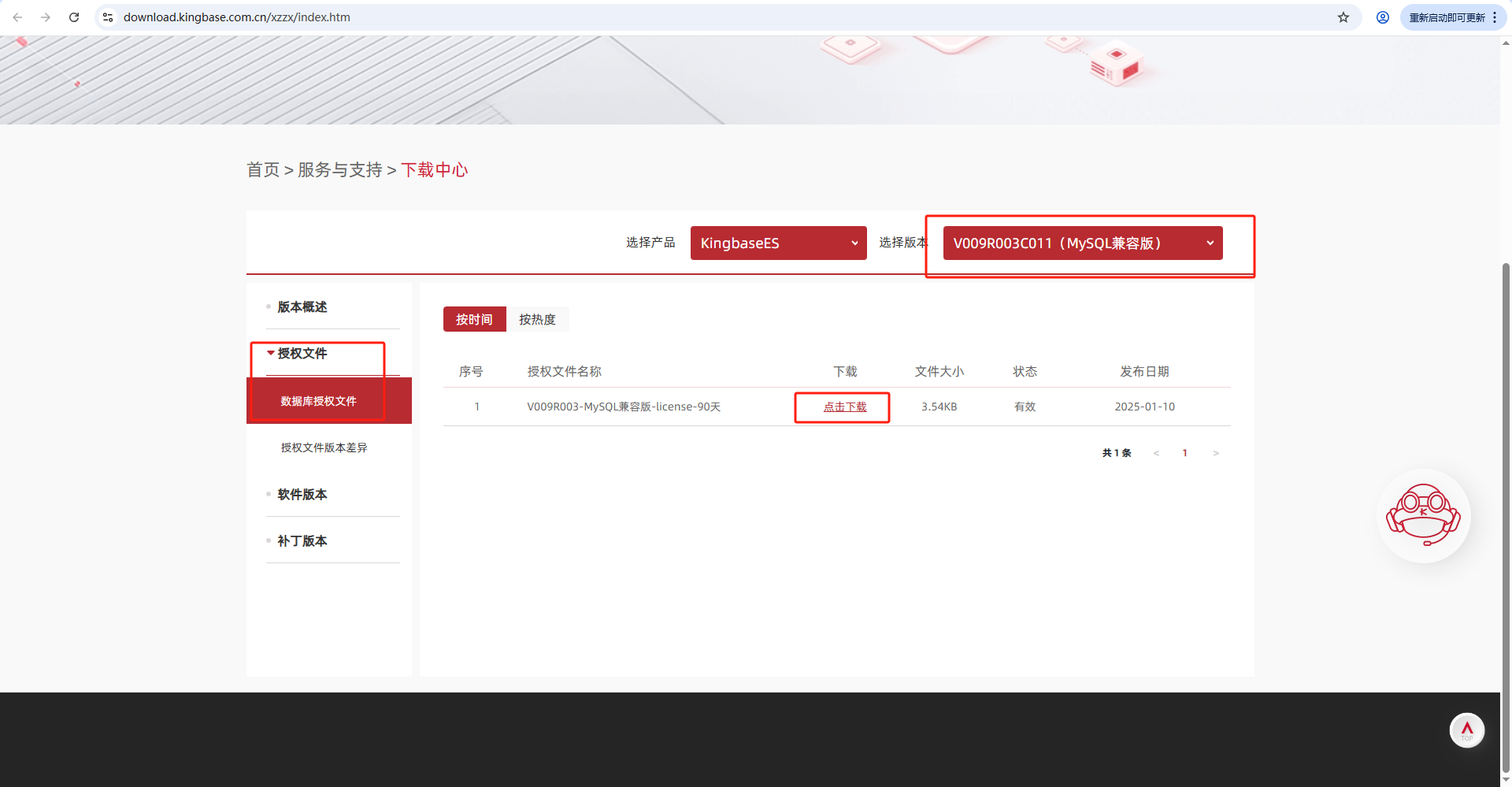
Task: Click the 文件大小 column header
Action: (x=939, y=372)
